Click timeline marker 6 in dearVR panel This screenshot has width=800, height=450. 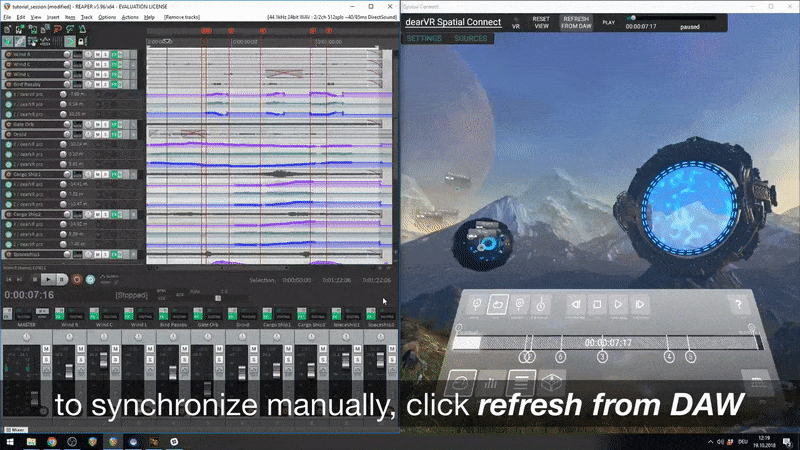pos(561,357)
